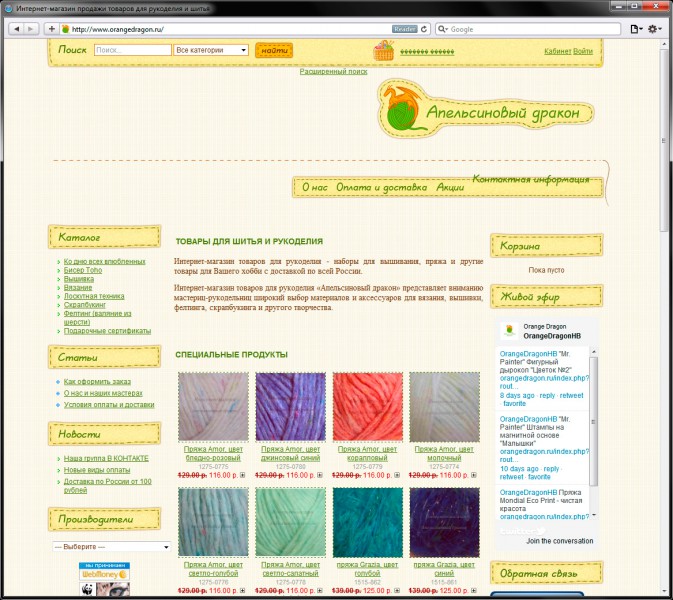Open the Скрапбукинг category

coord(85,304)
